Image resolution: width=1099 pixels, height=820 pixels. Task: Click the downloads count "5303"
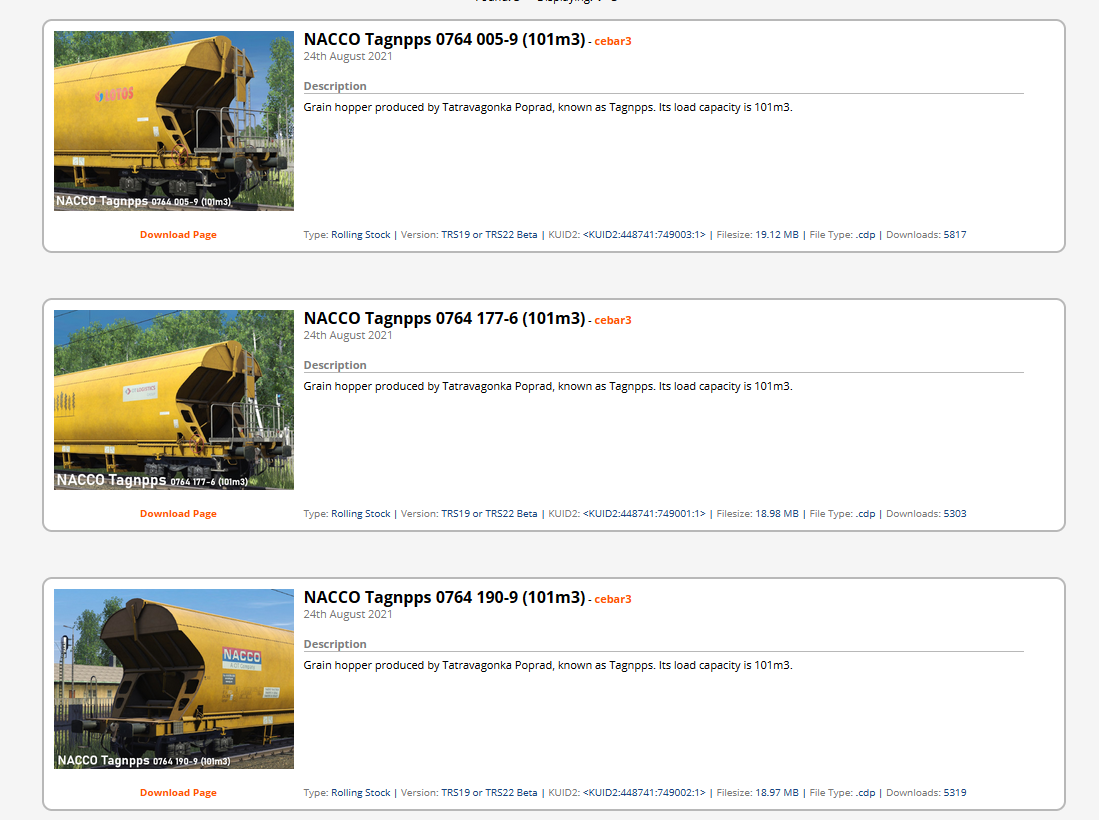tap(955, 514)
